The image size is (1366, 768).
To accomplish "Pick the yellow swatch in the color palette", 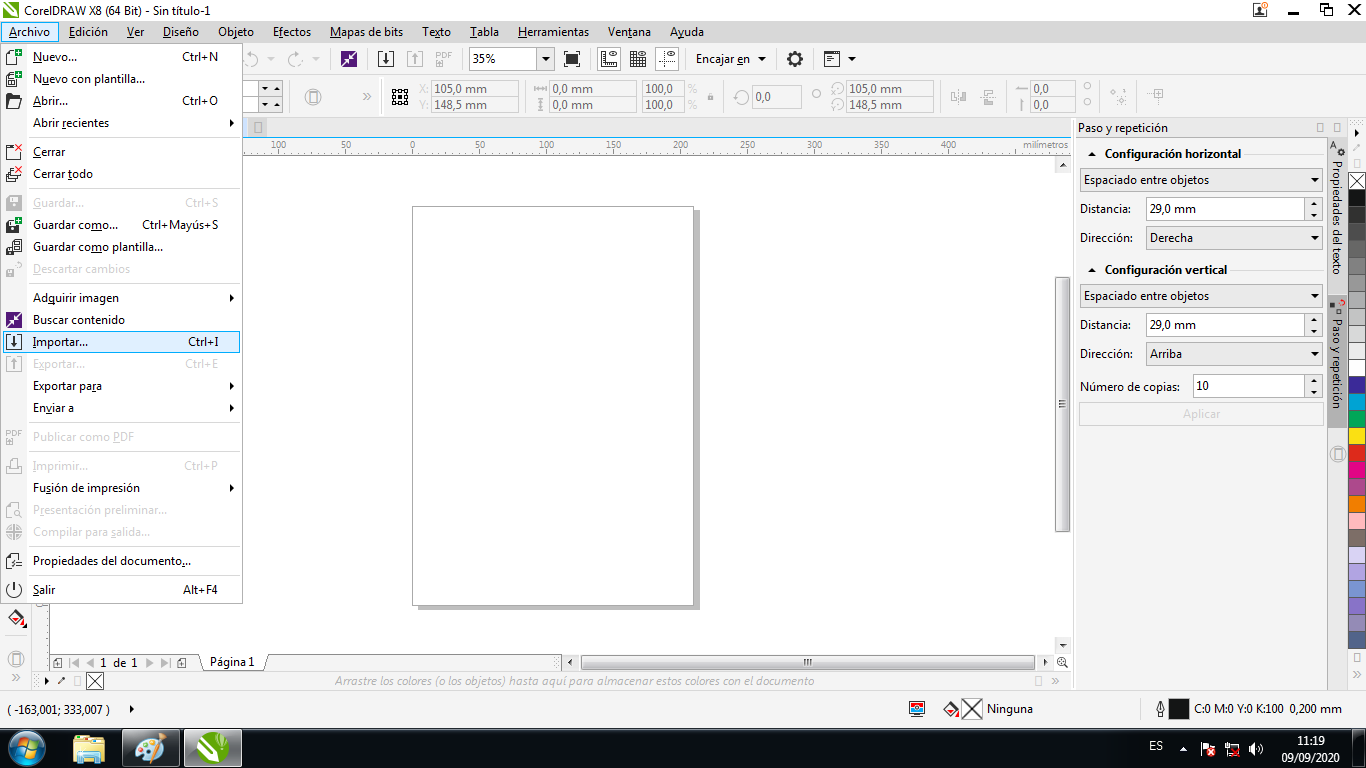I will point(1357,436).
